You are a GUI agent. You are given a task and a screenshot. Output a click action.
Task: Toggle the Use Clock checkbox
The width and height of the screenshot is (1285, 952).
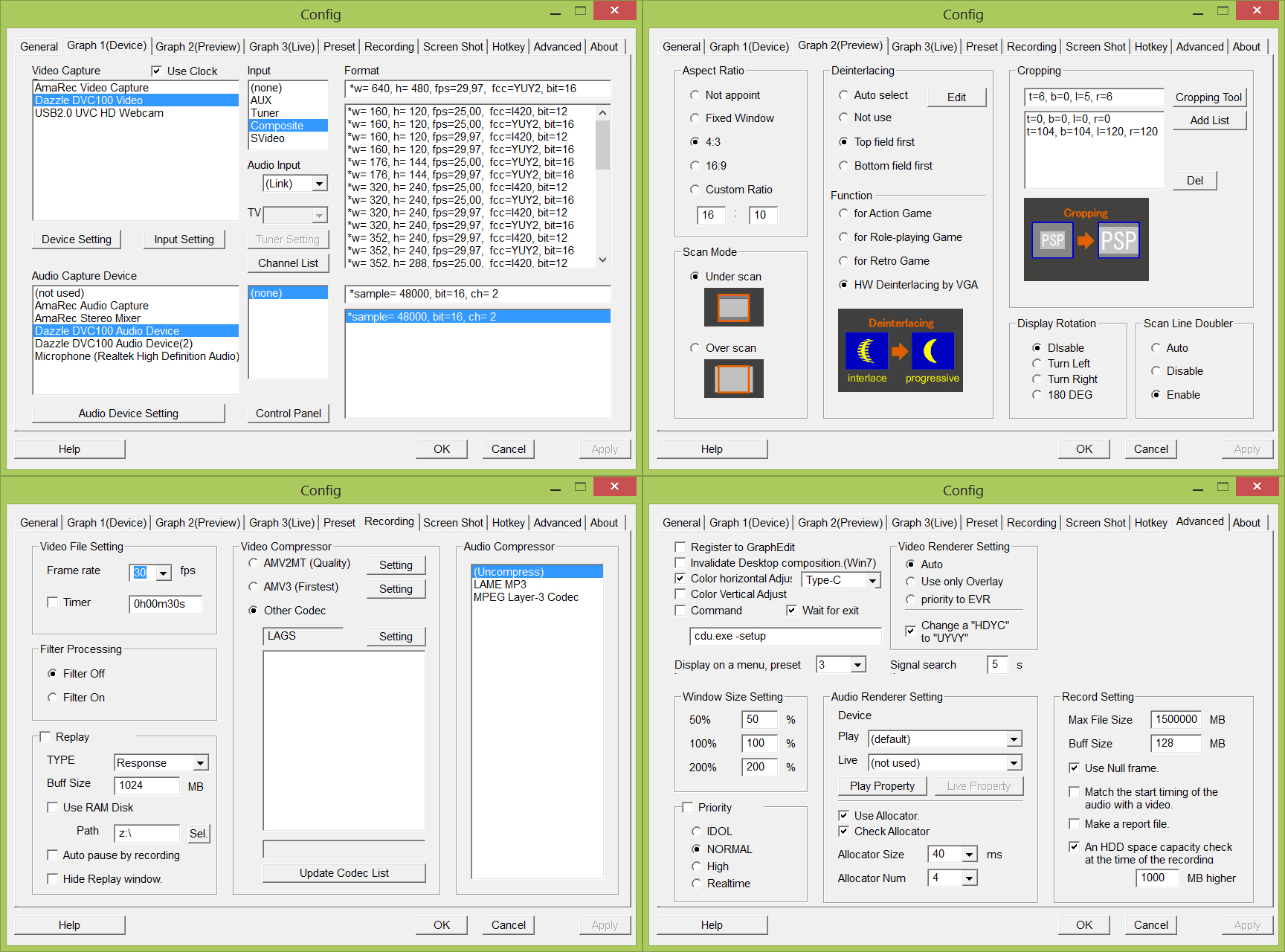156,71
